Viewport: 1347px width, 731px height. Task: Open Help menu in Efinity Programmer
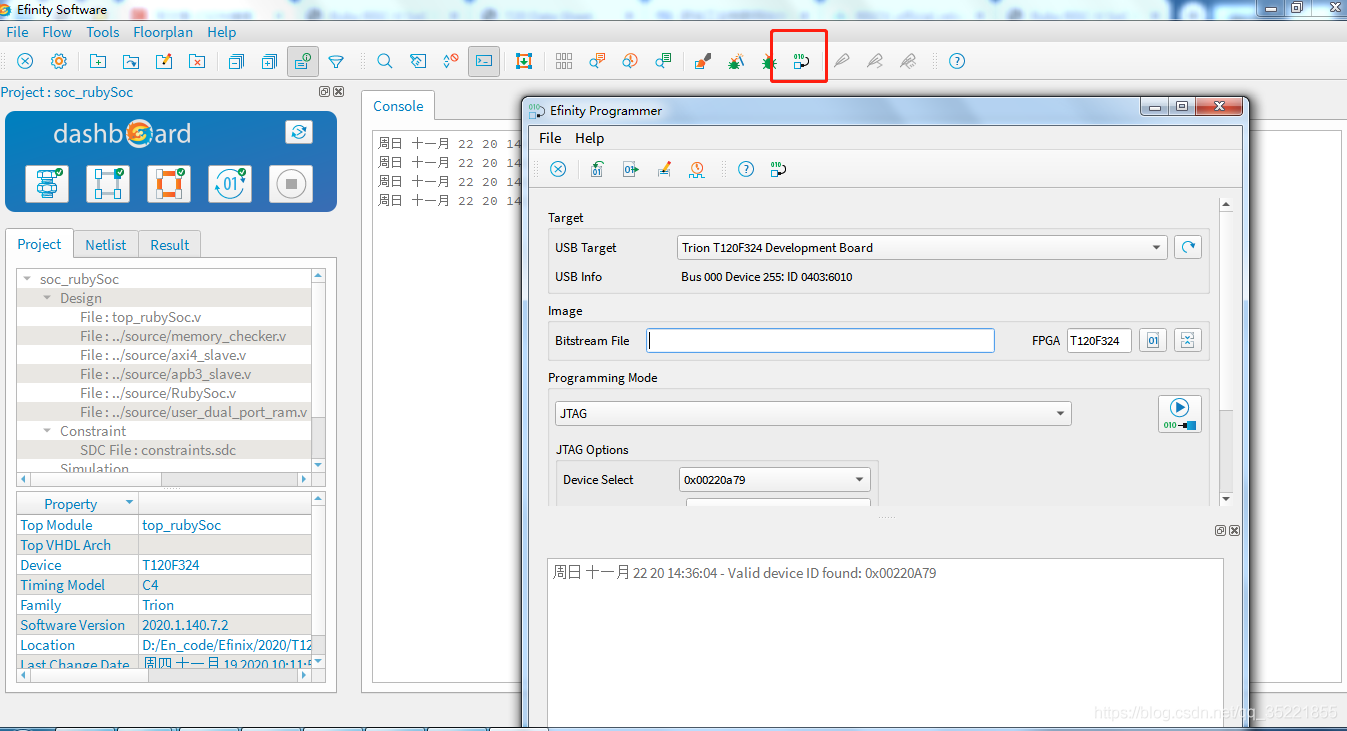click(x=589, y=138)
